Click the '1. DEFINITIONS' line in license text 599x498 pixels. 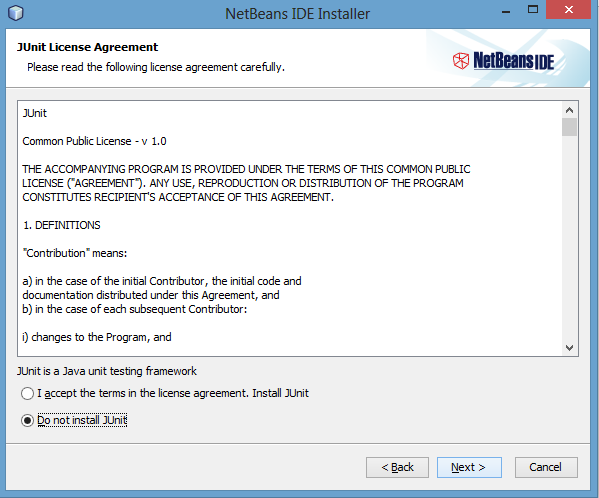(62, 225)
